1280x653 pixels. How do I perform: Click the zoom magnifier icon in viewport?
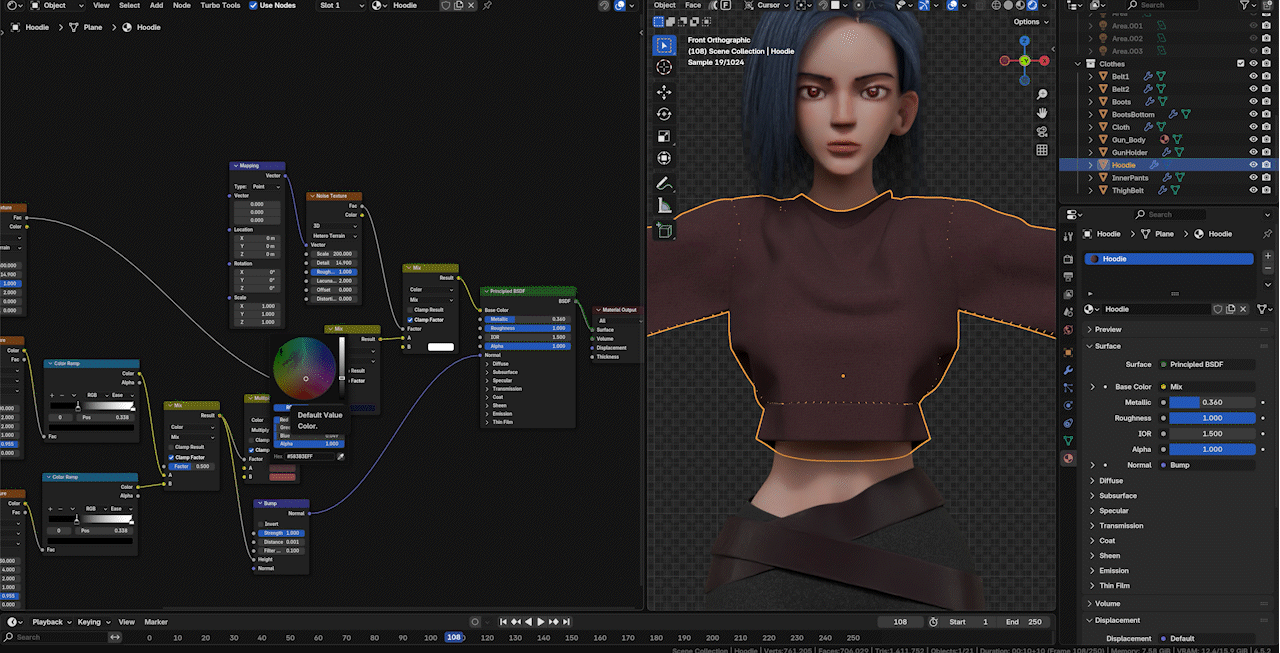1042,95
